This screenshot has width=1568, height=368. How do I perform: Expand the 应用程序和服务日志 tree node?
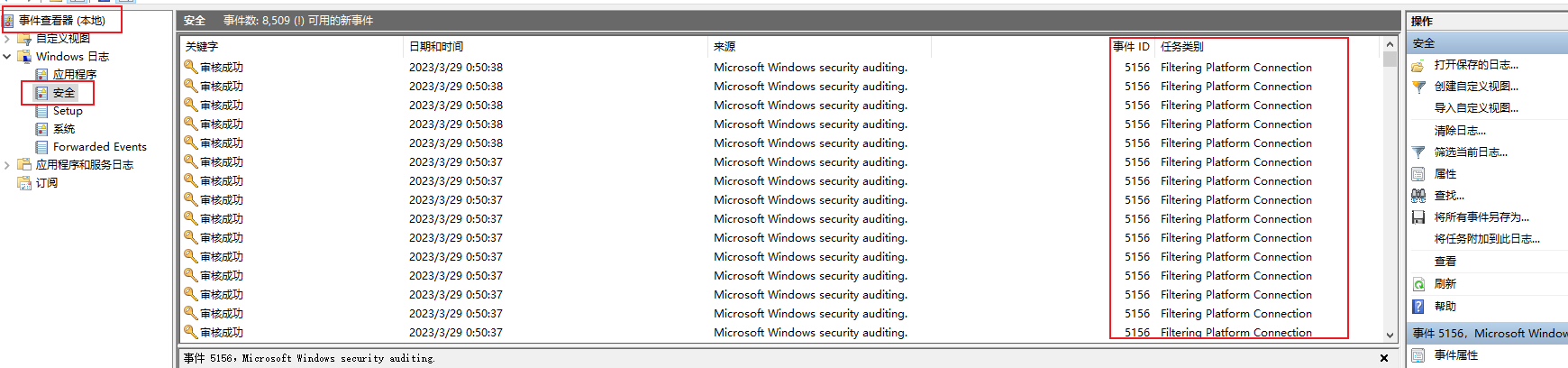[7, 165]
